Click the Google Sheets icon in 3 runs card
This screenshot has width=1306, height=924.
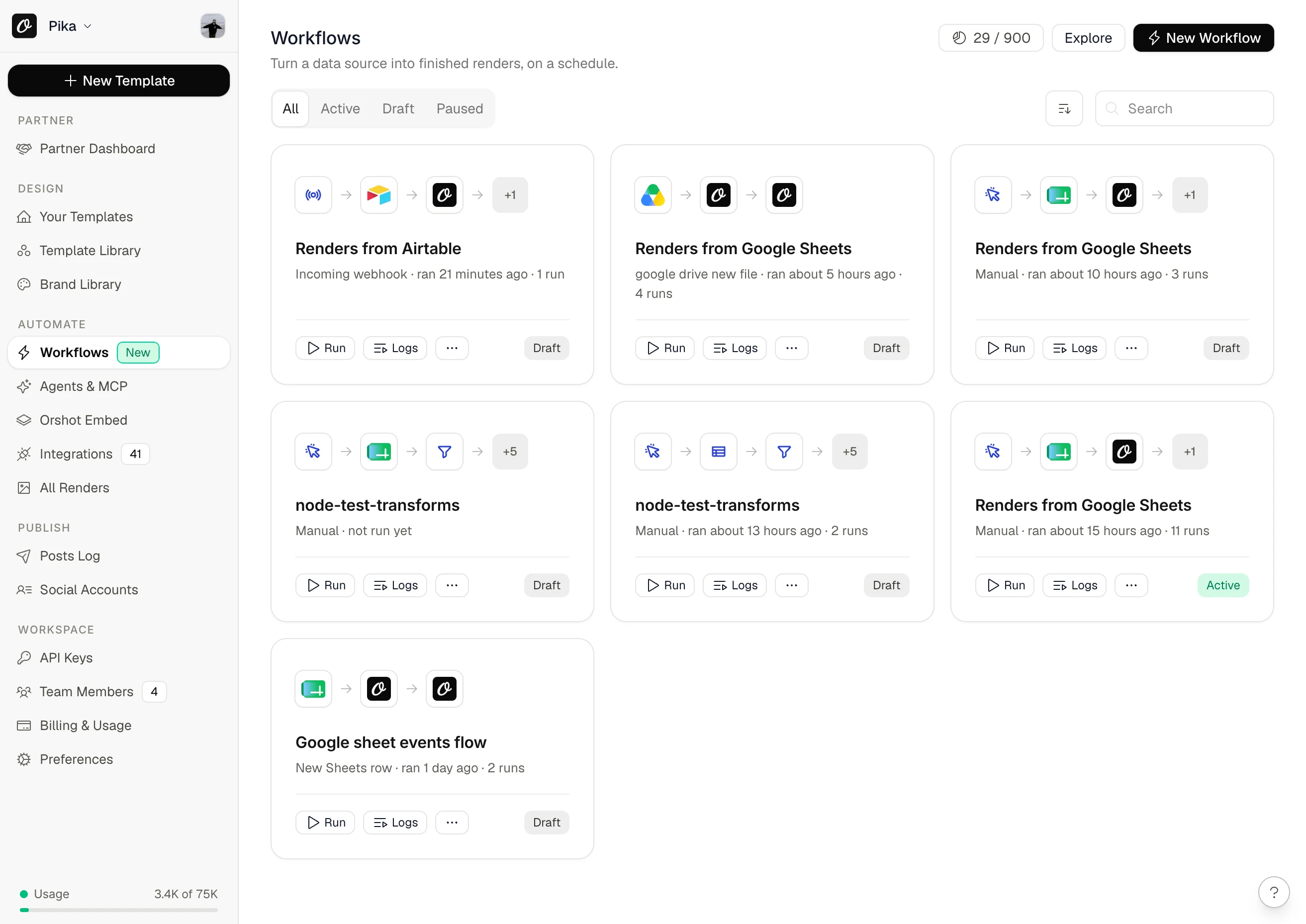click(1058, 194)
